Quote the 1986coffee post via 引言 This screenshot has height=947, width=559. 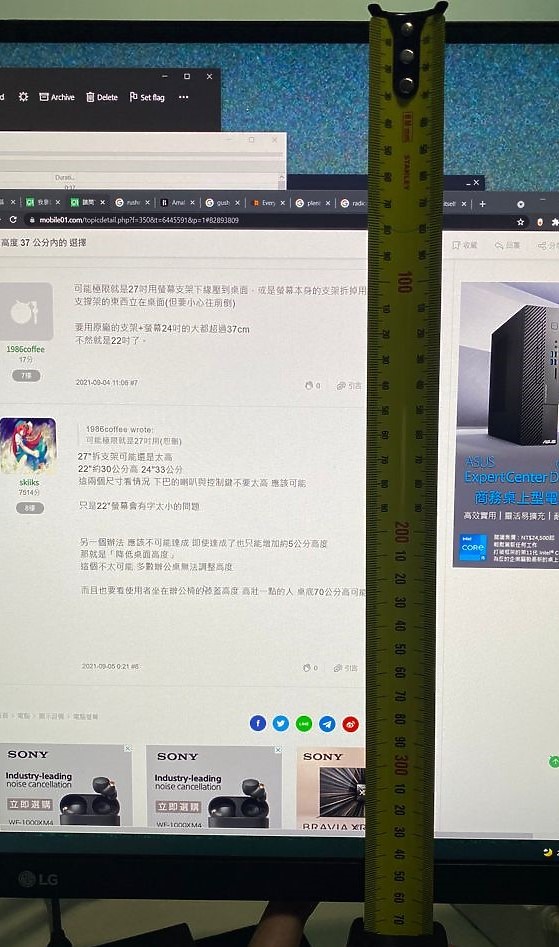[349, 385]
